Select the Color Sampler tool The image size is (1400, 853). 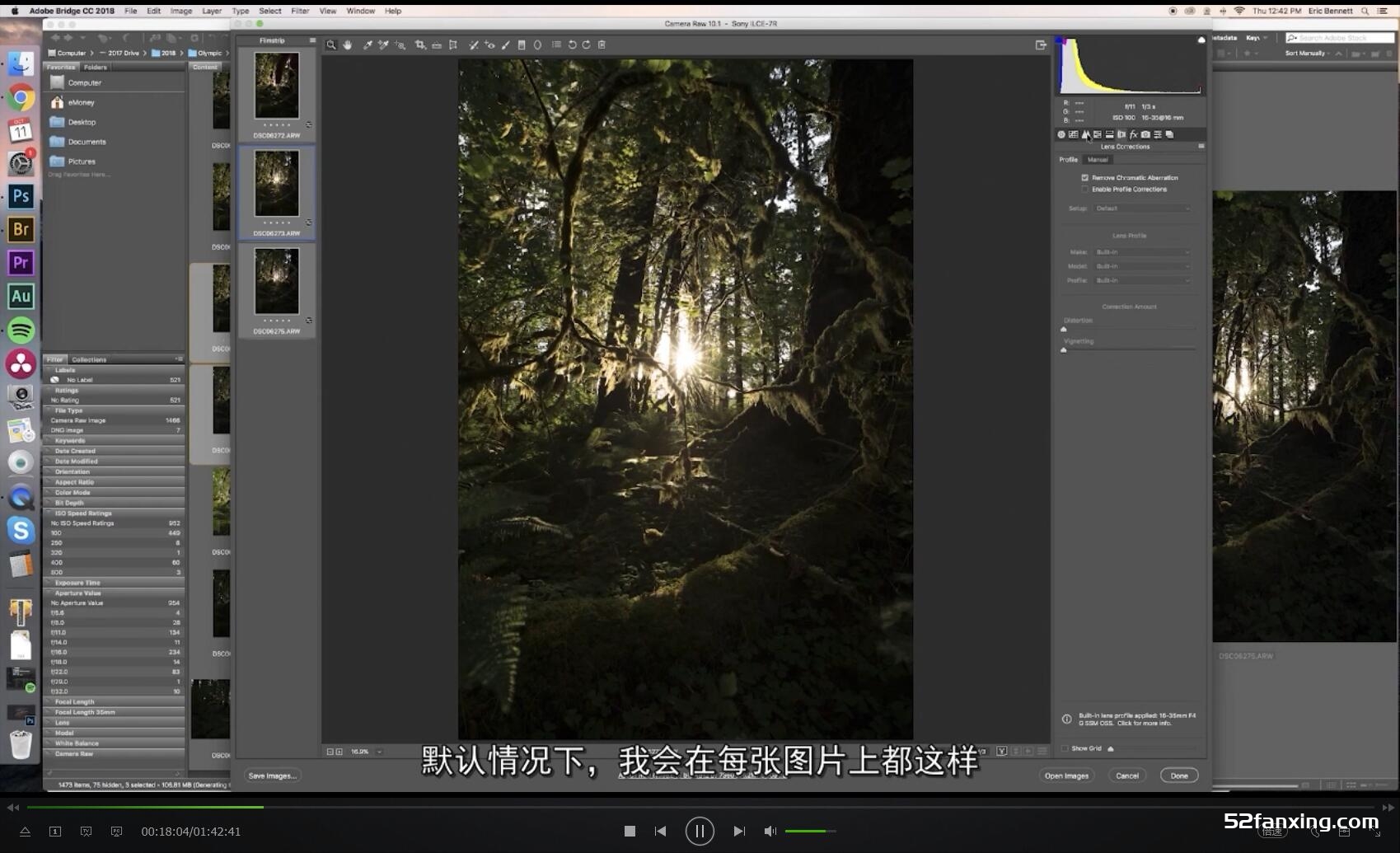click(x=383, y=45)
